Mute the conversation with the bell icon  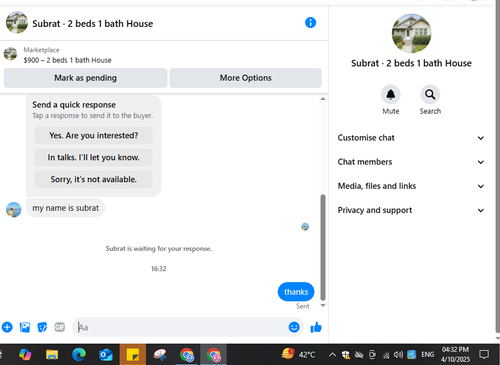click(391, 95)
